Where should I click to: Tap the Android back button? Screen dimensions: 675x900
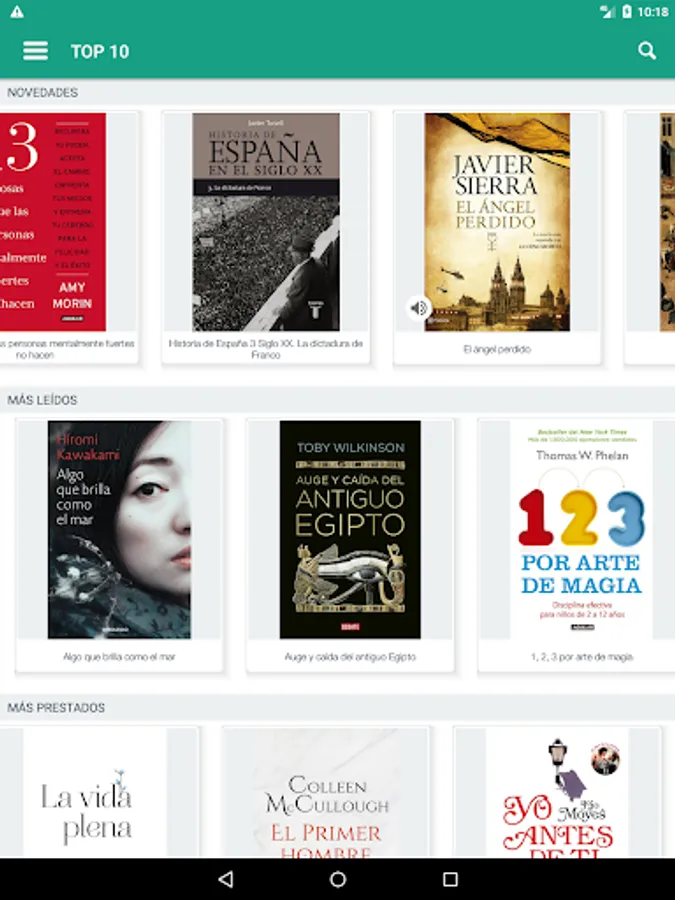(226, 879)
